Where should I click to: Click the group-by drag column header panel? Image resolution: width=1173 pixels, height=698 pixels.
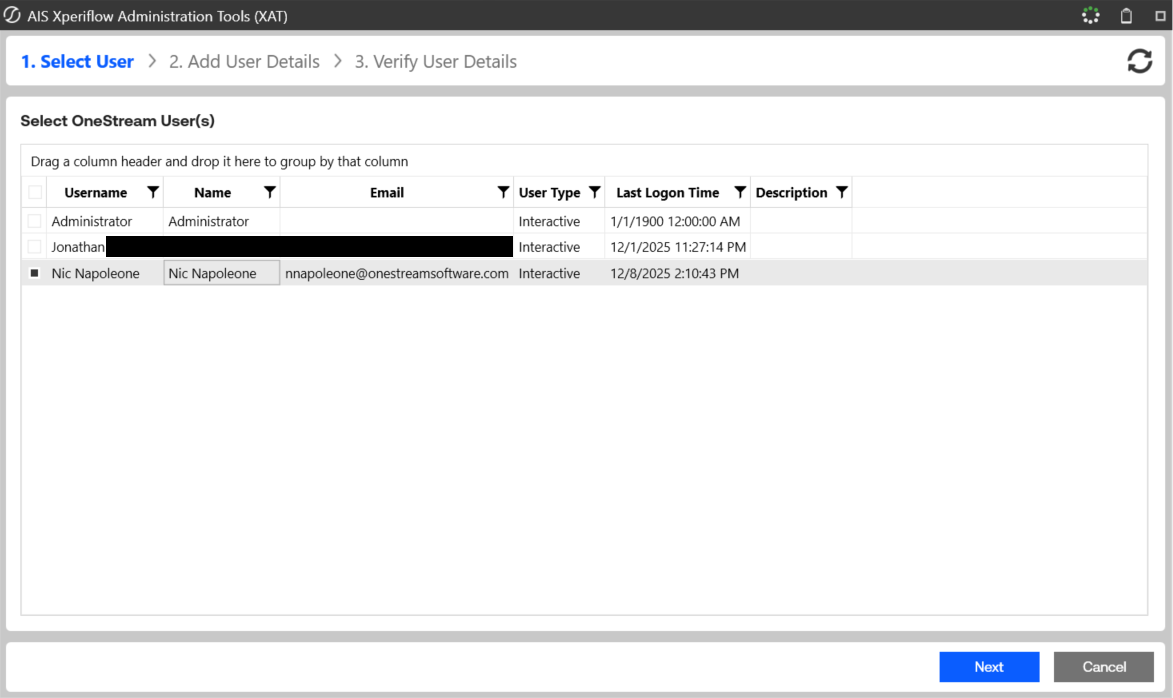tap(584, 161)
